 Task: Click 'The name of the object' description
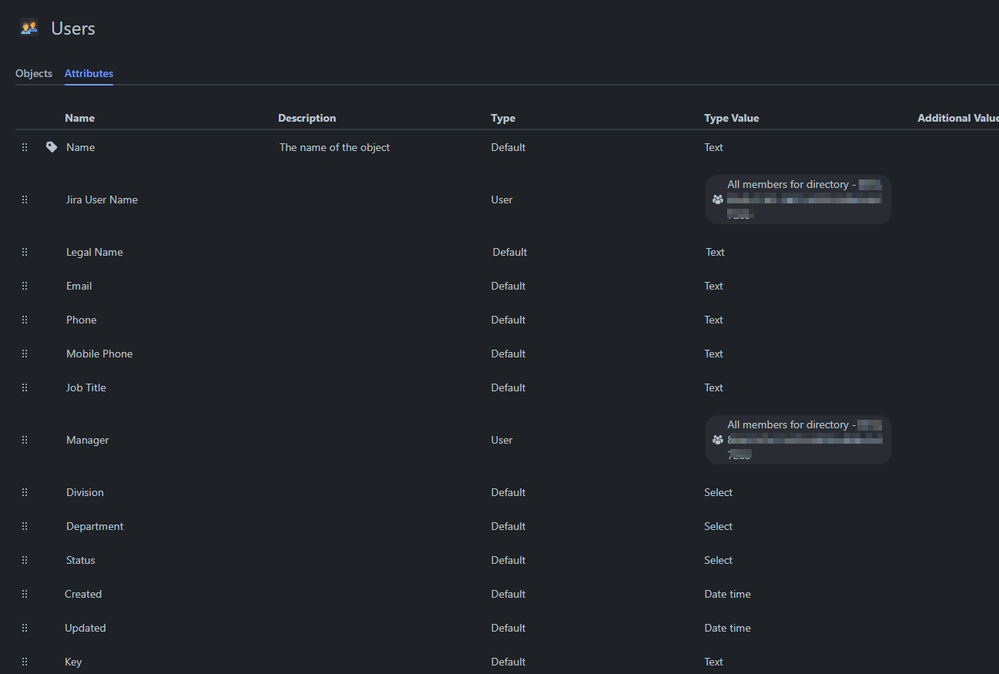(334, 147)
